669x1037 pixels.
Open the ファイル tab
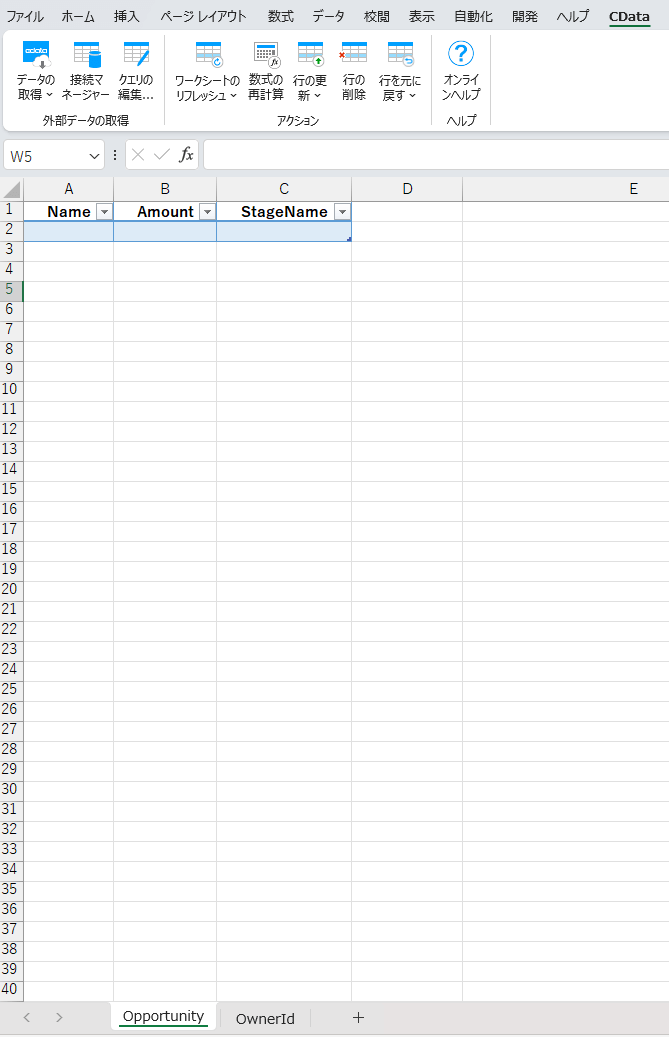25,17
